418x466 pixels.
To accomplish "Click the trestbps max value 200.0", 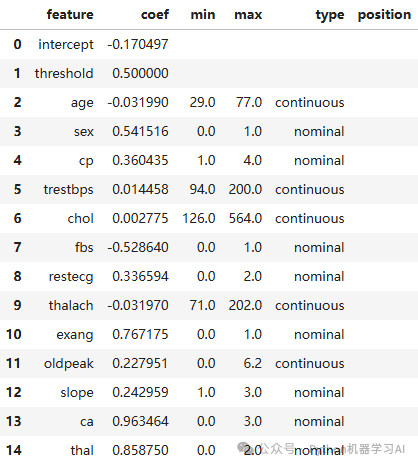I will coord(245,189).
